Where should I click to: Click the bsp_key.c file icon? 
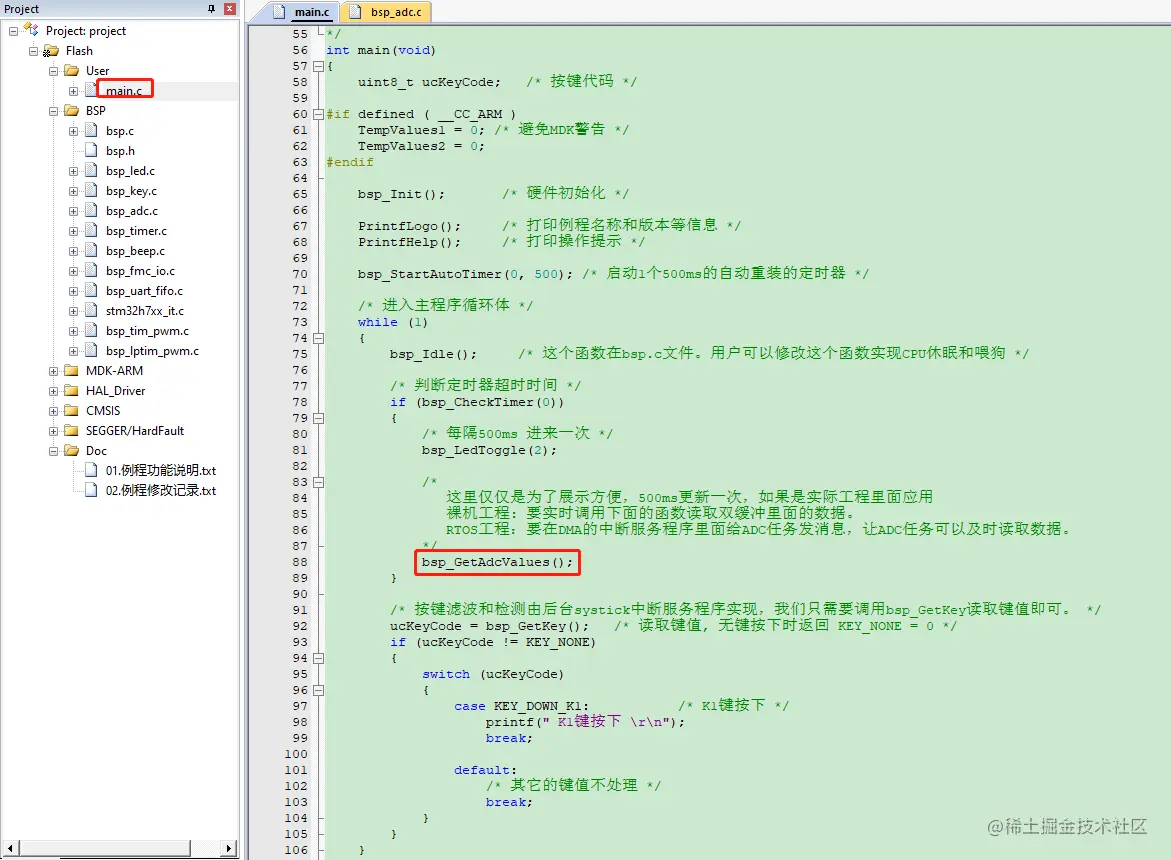(x=91, y=190)
